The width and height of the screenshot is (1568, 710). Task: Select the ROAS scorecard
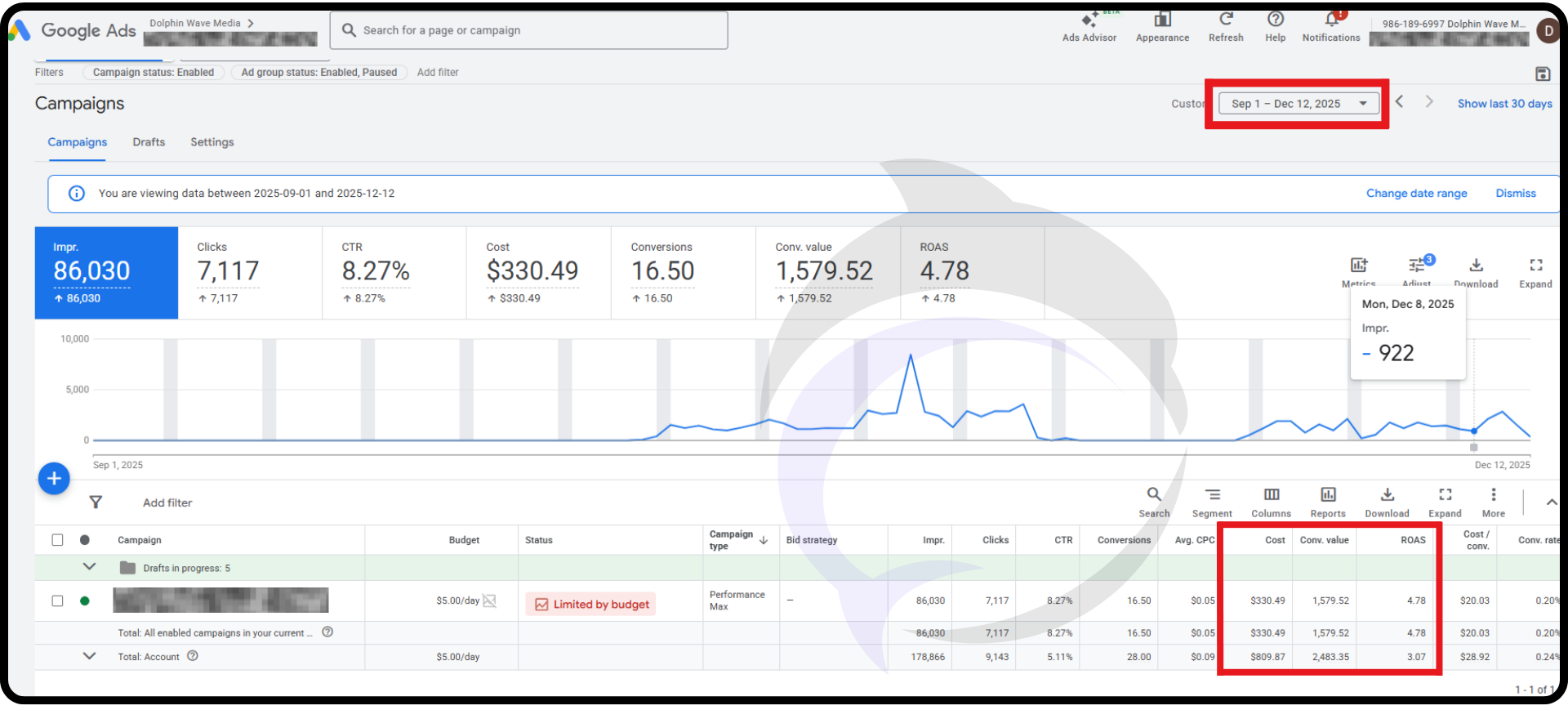click(972, 273)
